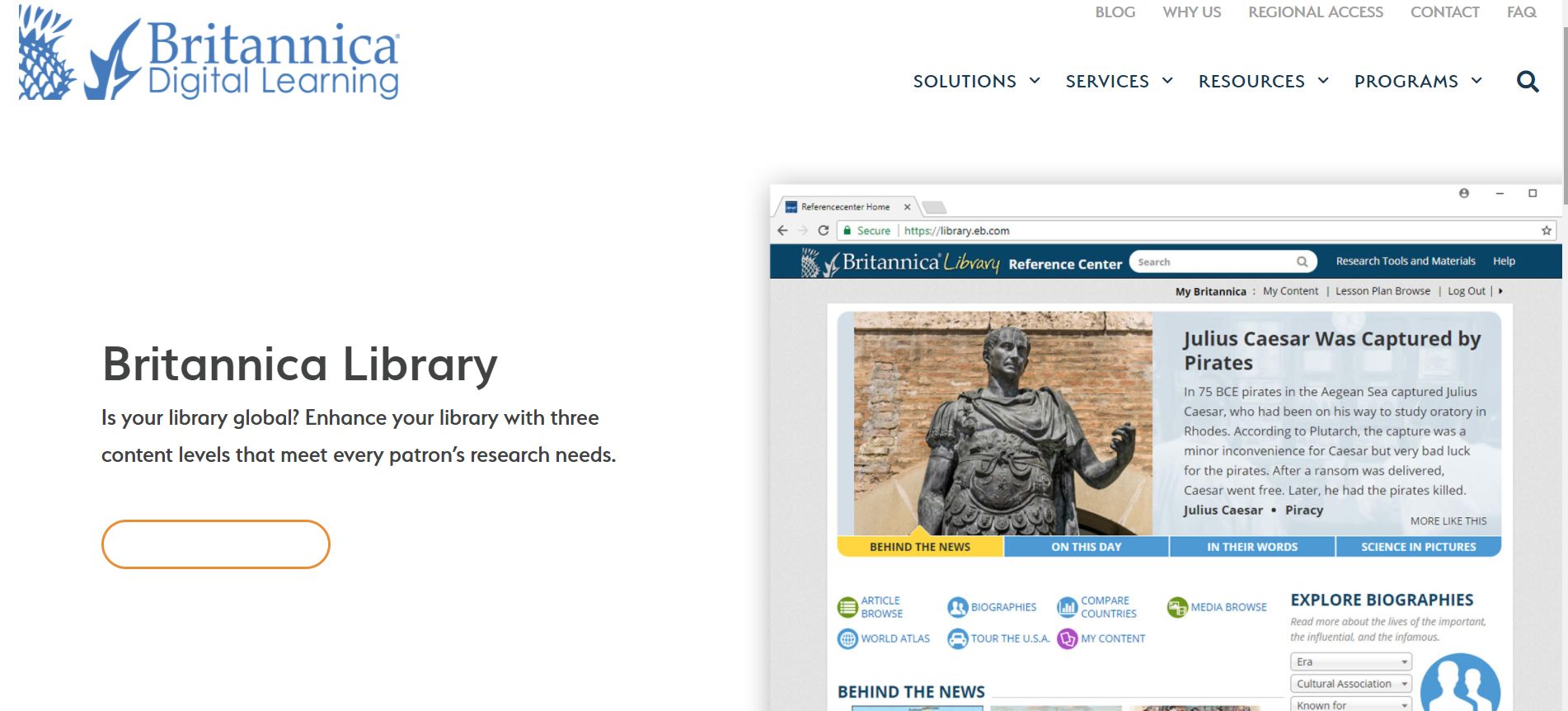Reload the library.eb.com page
Screen dimensions: 1568x711
[824, 231]
